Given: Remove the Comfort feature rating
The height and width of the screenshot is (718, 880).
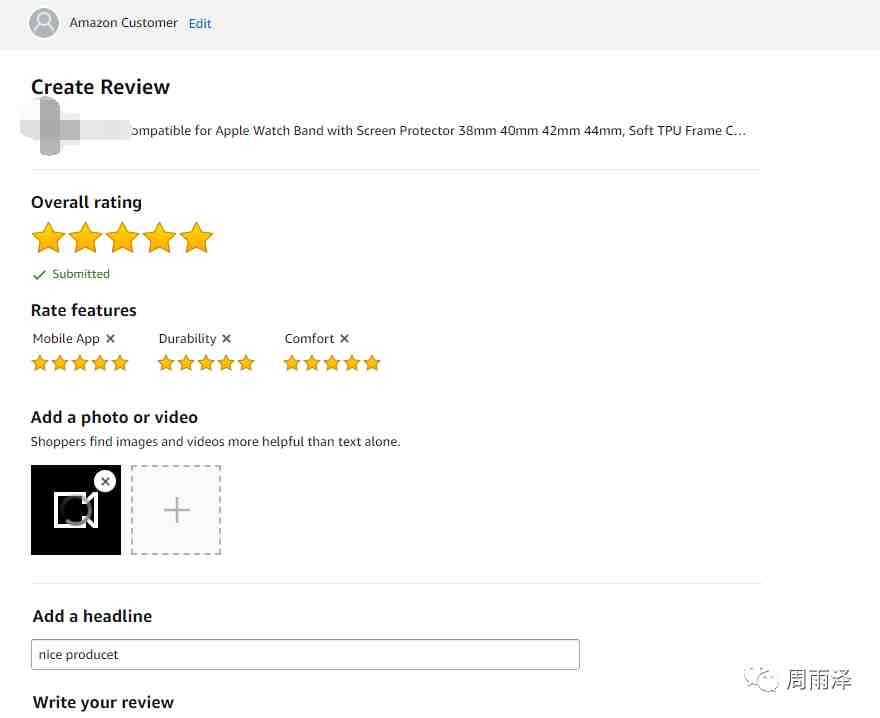Looking at the screenshot, I should (x=345, y=339).
